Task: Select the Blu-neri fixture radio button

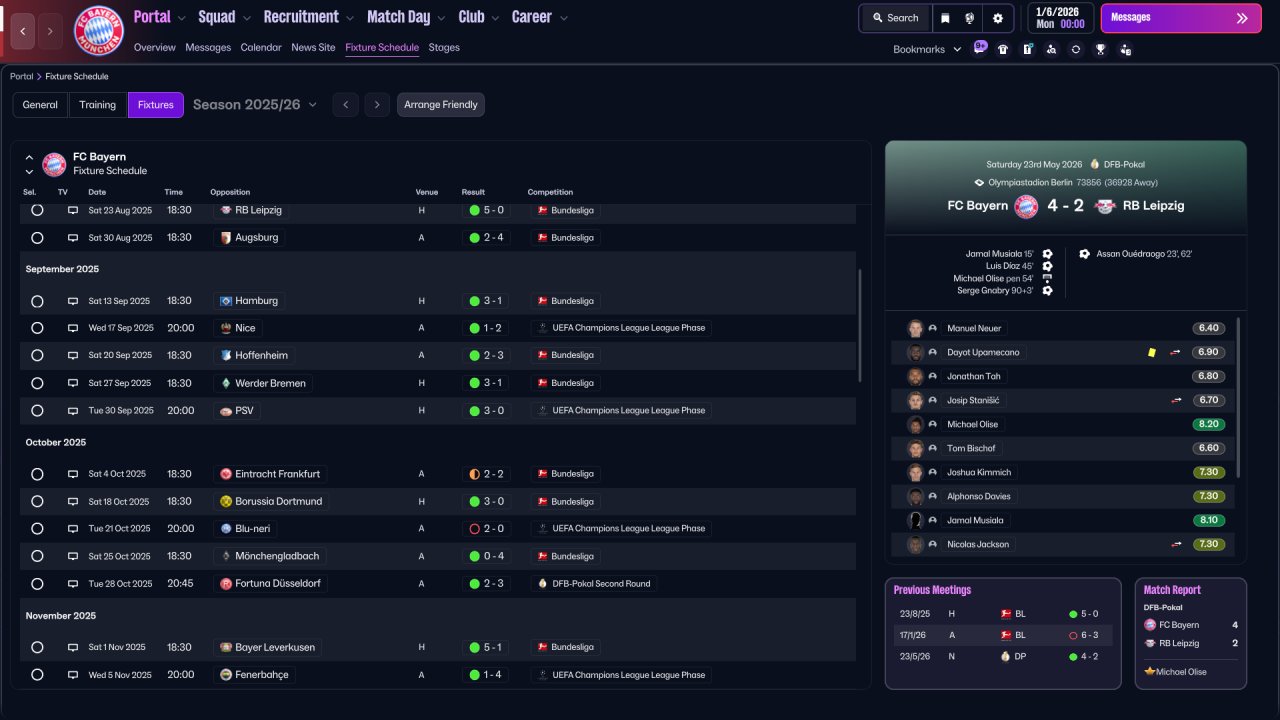Action: (37, 529)
